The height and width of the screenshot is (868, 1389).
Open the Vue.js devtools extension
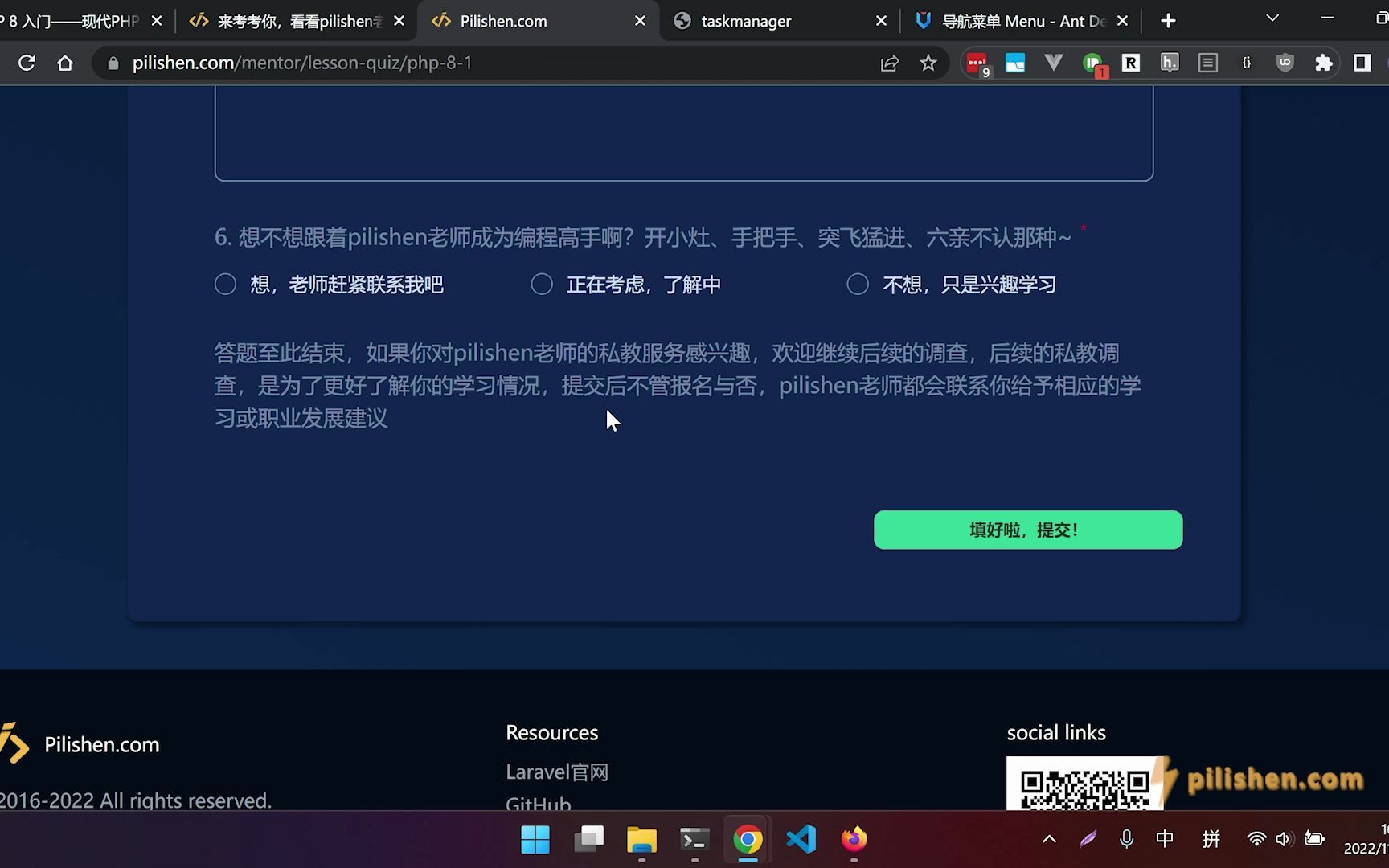pos(1054,63)
